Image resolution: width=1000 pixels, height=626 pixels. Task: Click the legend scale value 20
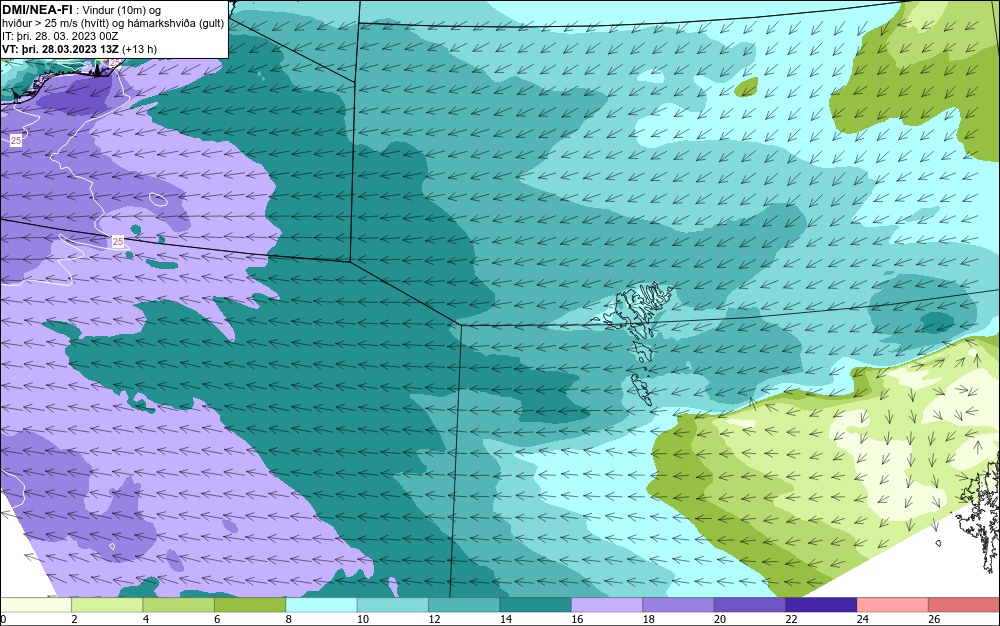pos(720,619)
